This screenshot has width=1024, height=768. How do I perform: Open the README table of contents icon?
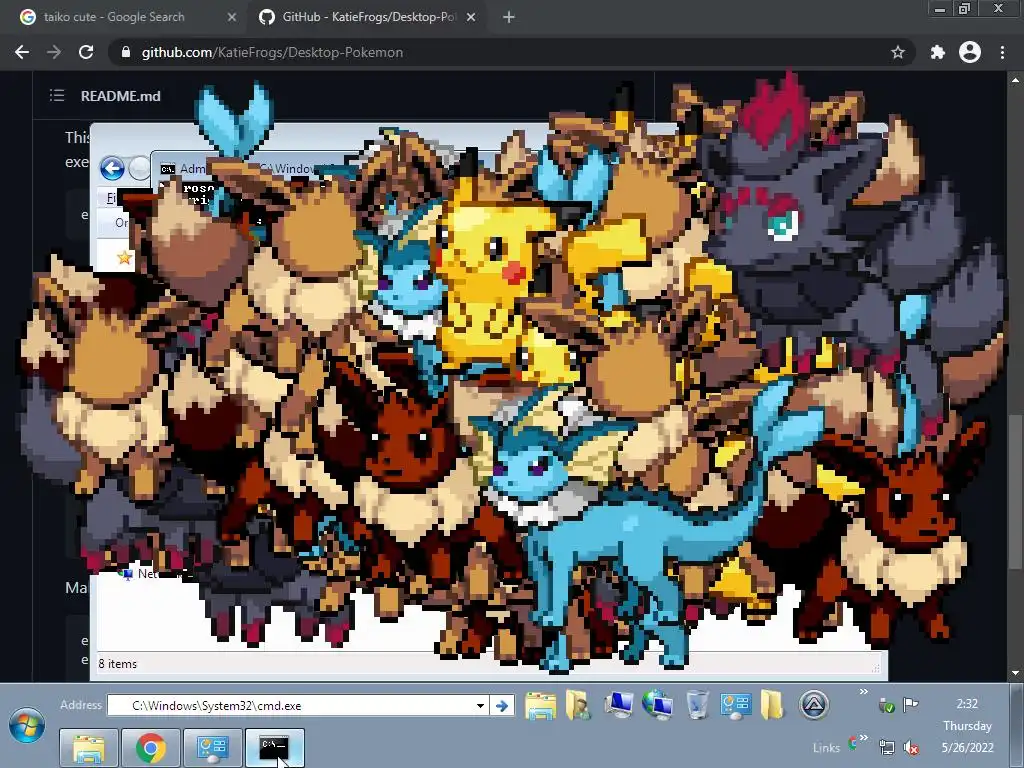(x=57, y=95)
